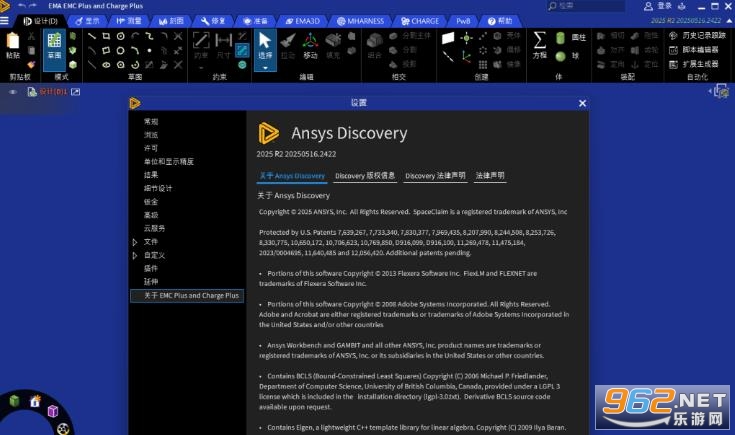Select 细节设计 settings item
The image size is (735, 435).
158,188
